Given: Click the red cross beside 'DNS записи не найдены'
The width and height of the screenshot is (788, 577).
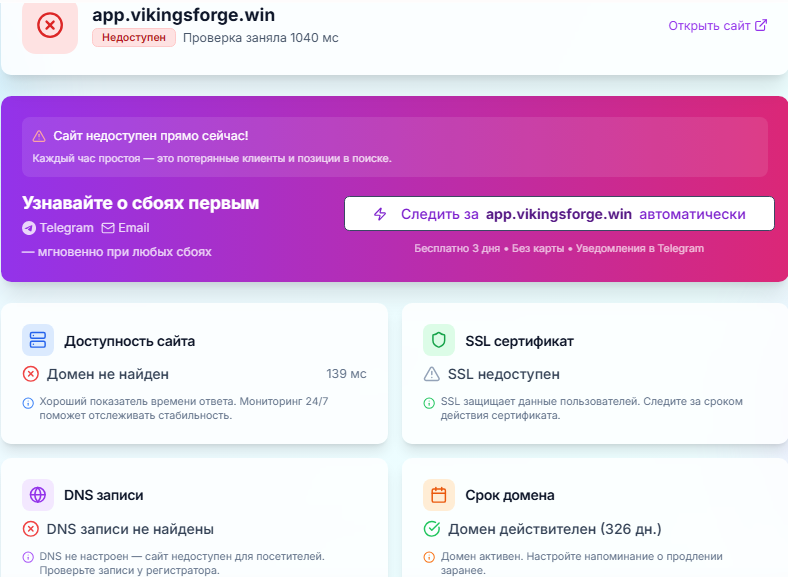Looking at the screenshot, I should pos(31,529).
